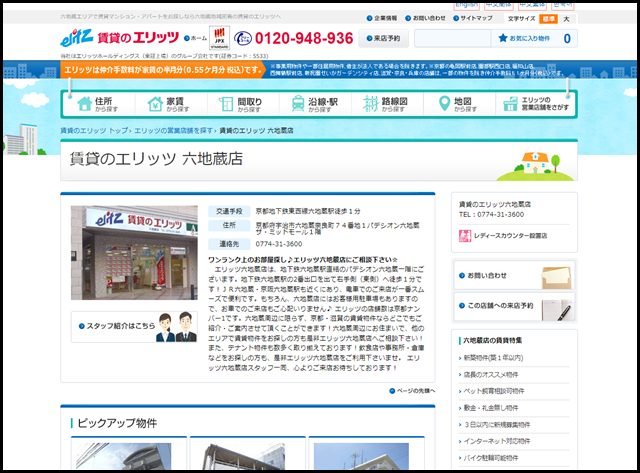
Task: Search by address via the house icon
Action: (84, 104)
